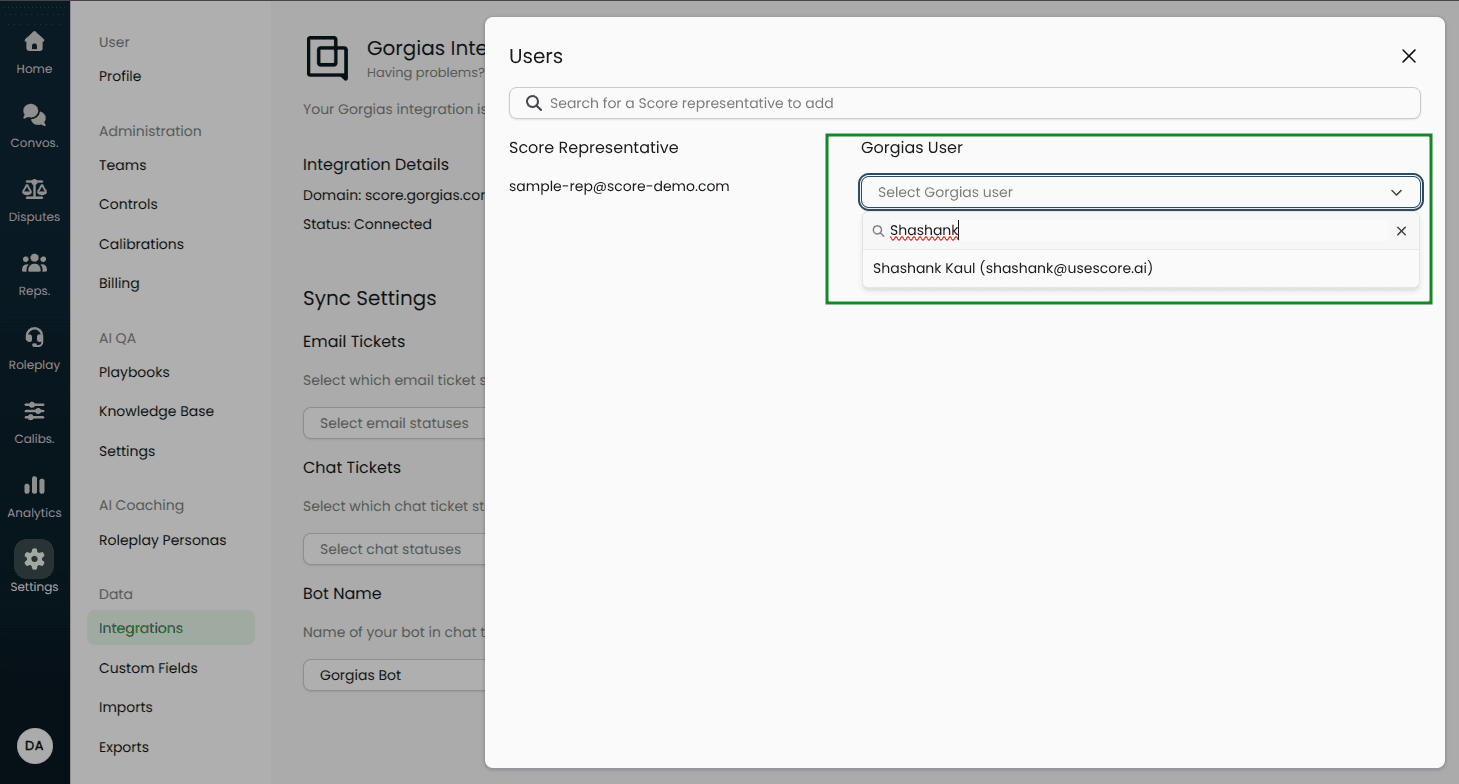Select Shashank Kaul (shashank@usescore.ai) option
The image size is (1459, 784).
tap(1140, 268)
